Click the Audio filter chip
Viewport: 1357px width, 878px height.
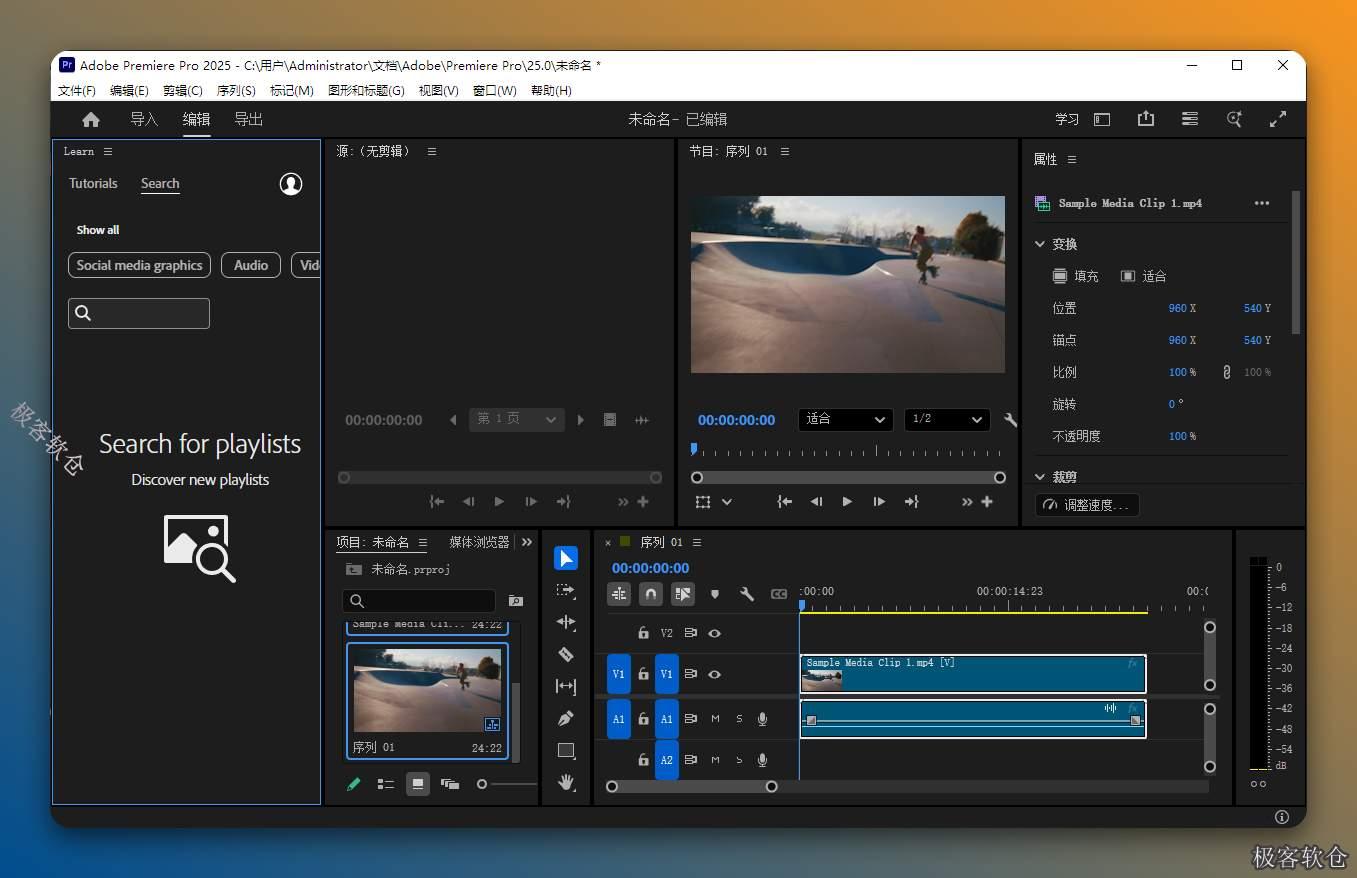pyautogui.click(x=251, y=265)
